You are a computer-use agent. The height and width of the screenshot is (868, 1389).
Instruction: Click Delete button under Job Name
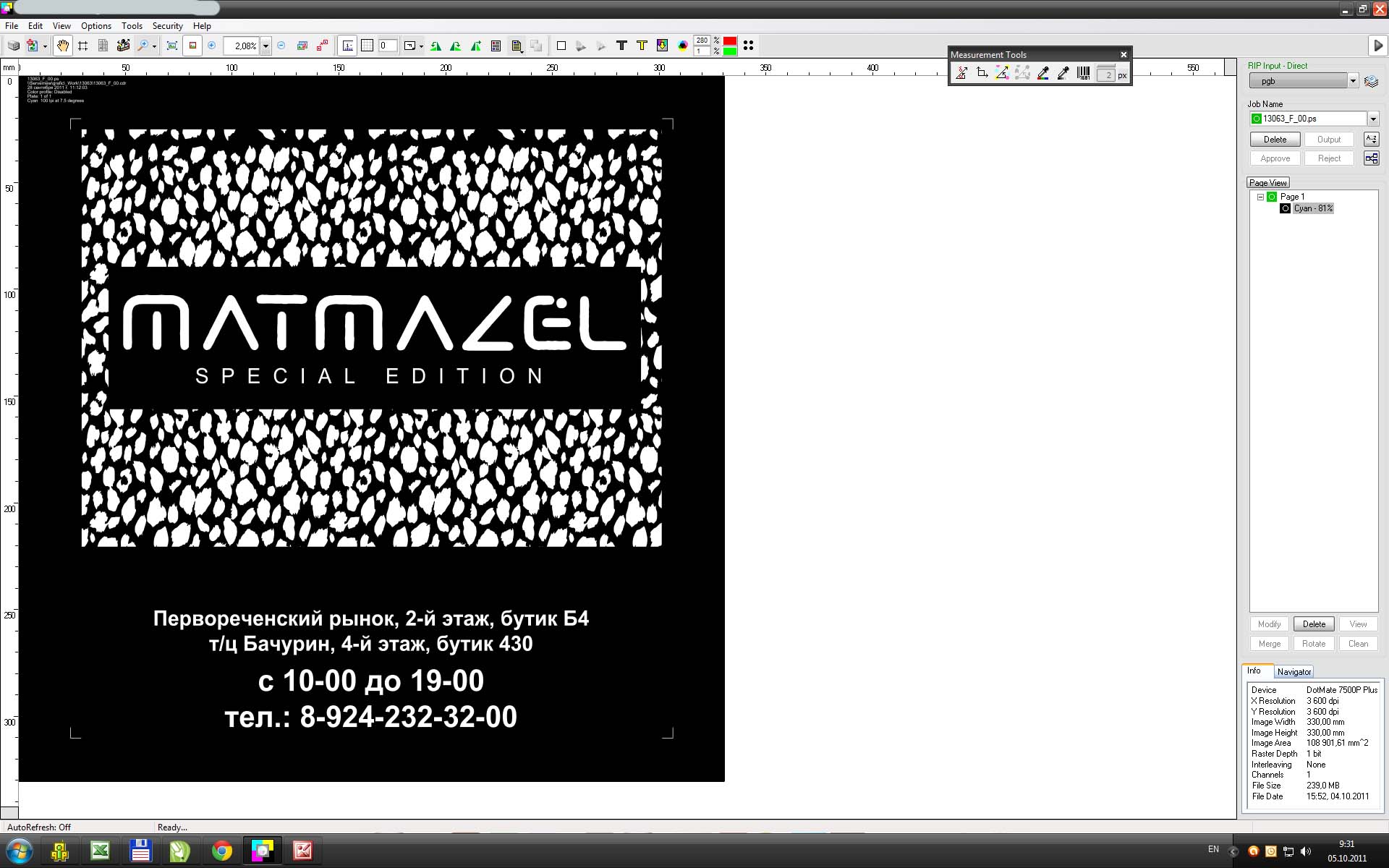[1275, 140]
